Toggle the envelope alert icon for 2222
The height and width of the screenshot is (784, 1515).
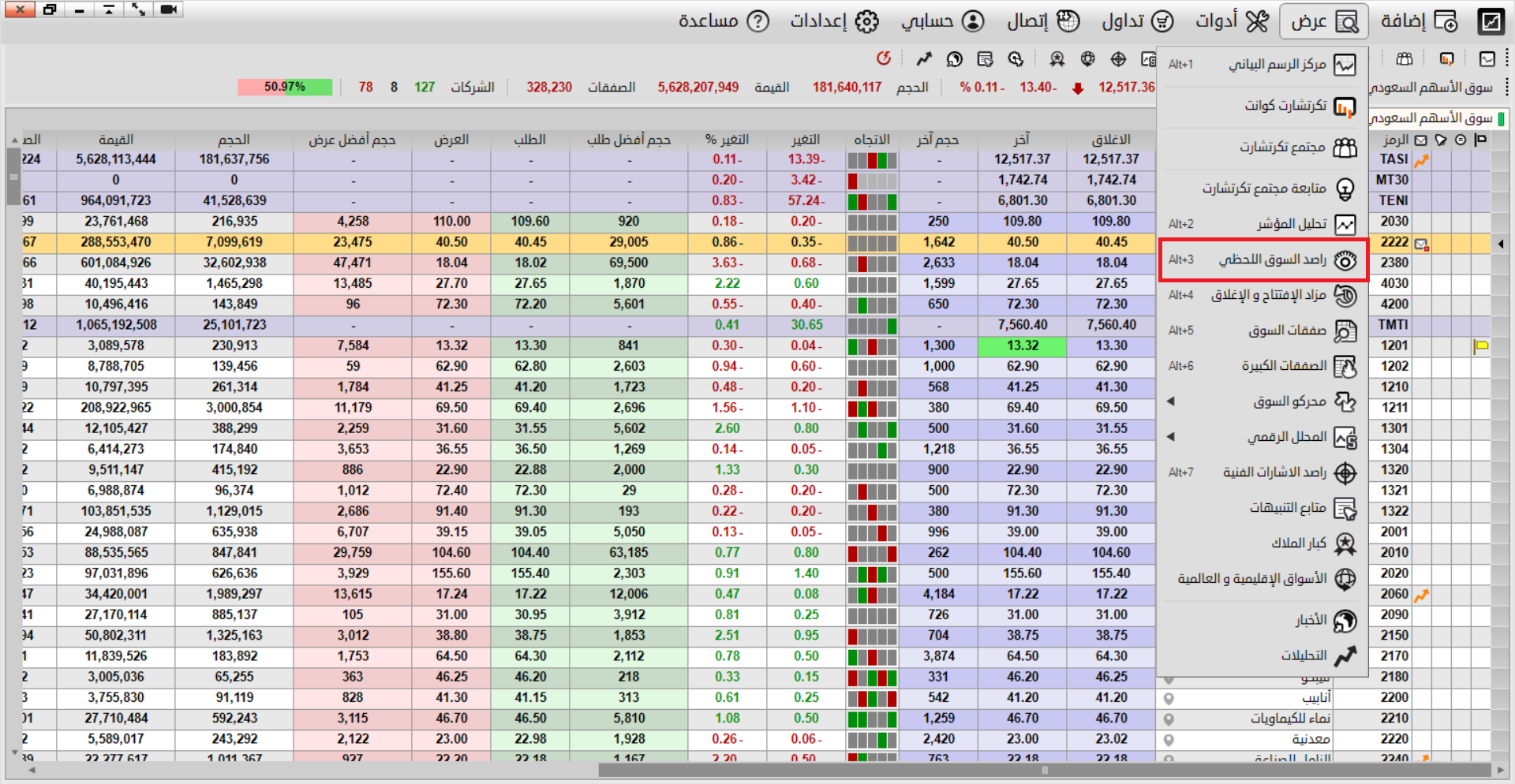tap(1421, 243)
